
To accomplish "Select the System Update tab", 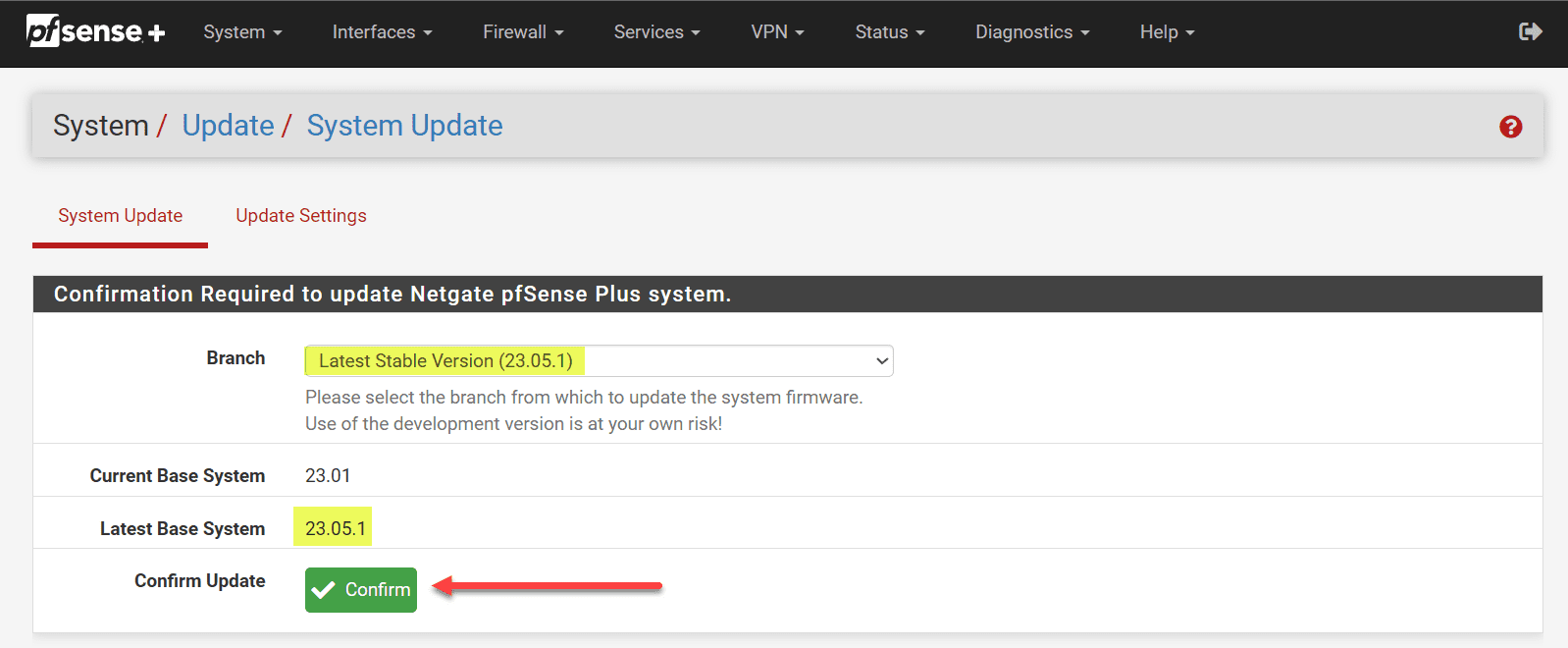I will 120,216.
